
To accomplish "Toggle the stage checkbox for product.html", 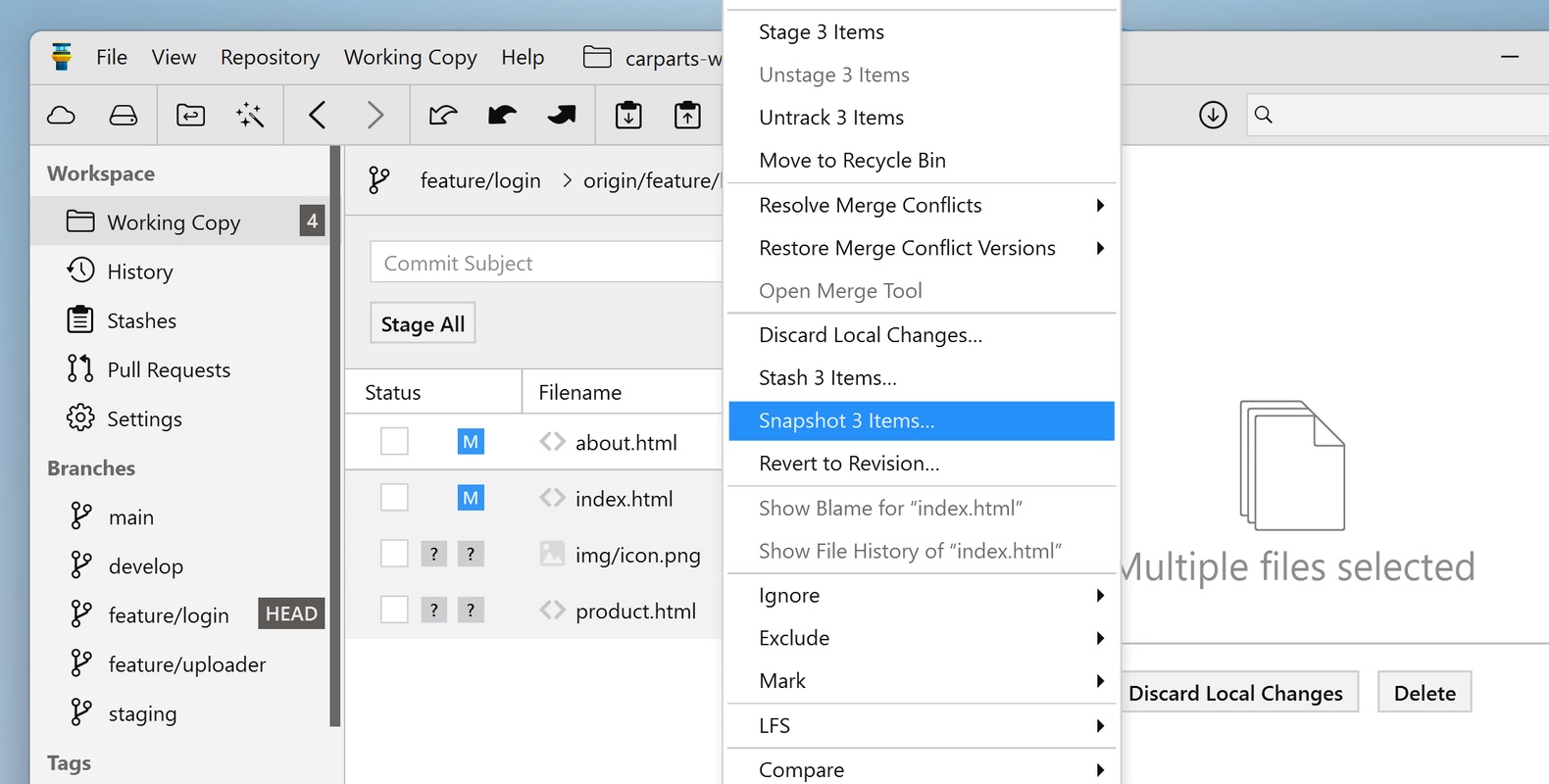I will point(394,611).
